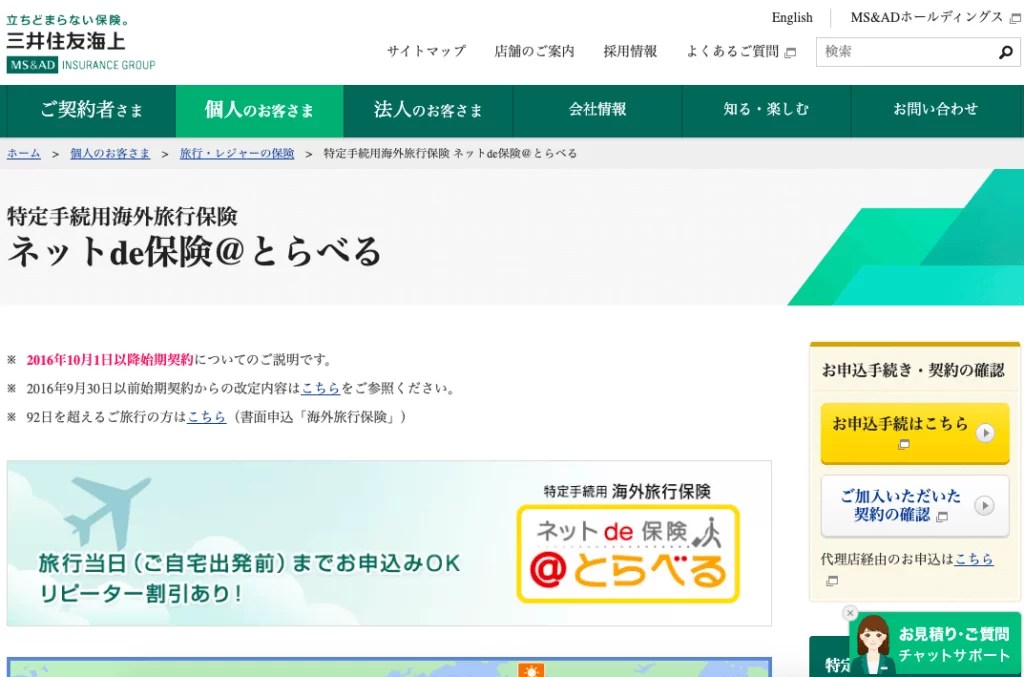Image resolution: width=1024 pixels, height=677 pixels.
Task: Open MS&ADホールディングス link
Action: (927, 18)
